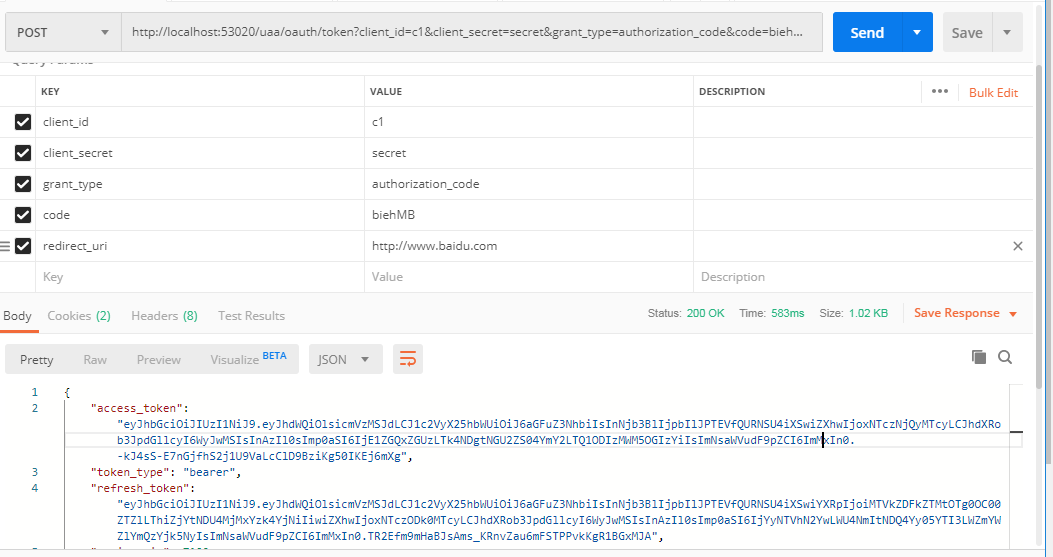Open search in the response body

tap(1005, 357)
